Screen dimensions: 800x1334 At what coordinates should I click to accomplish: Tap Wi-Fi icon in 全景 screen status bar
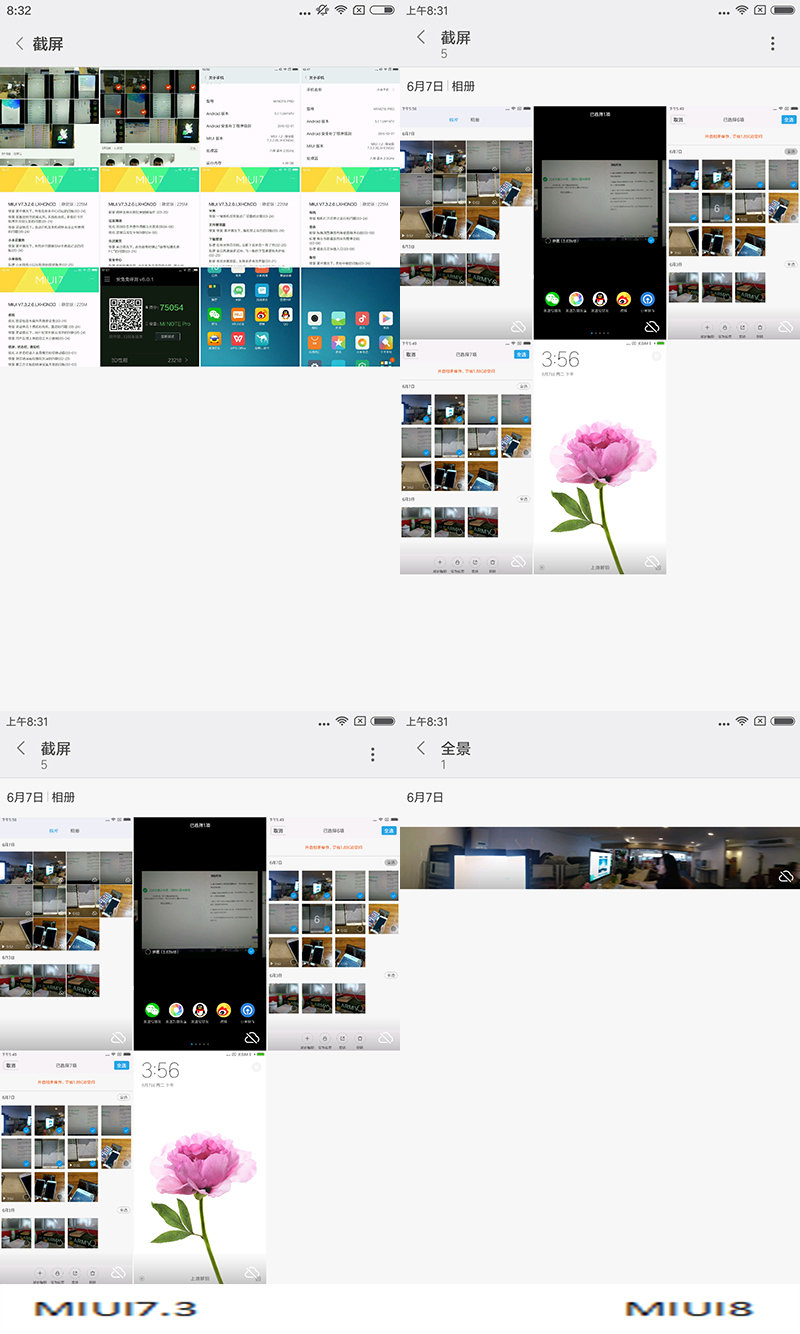742,721
